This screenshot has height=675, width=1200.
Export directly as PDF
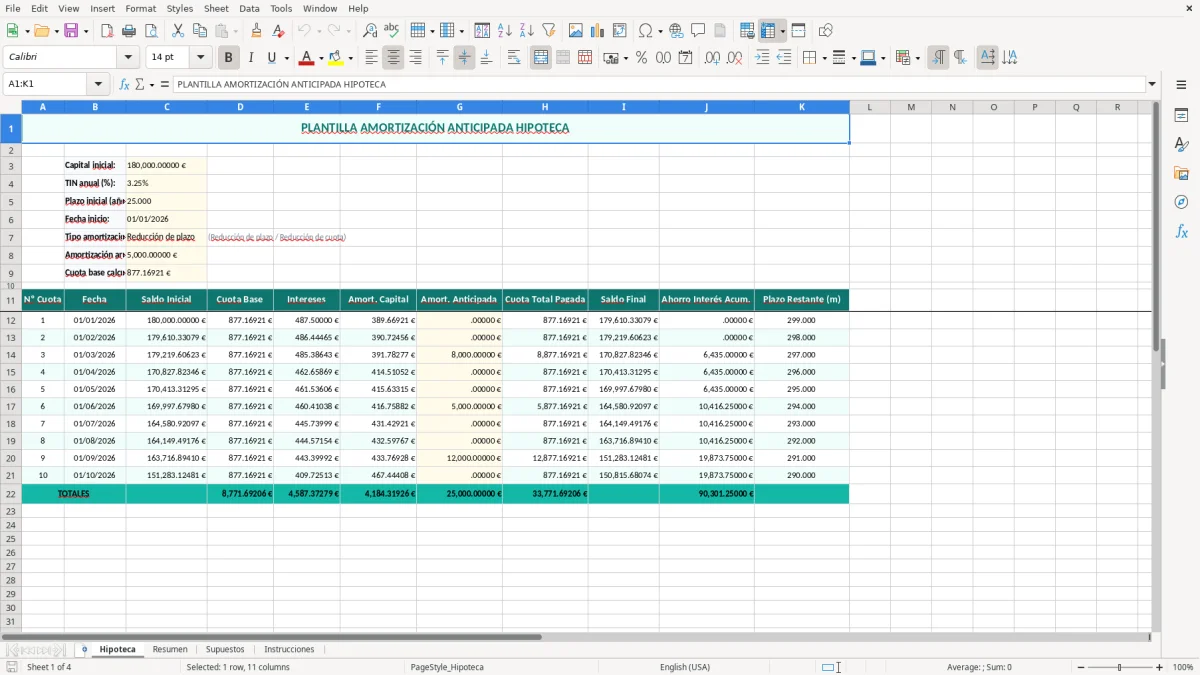pos(107,31)
